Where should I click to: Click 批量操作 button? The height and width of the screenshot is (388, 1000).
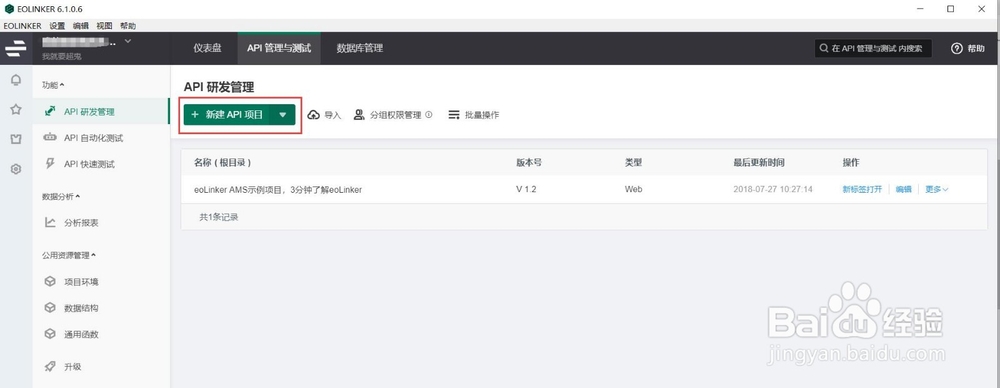click(x=474, y=115)
